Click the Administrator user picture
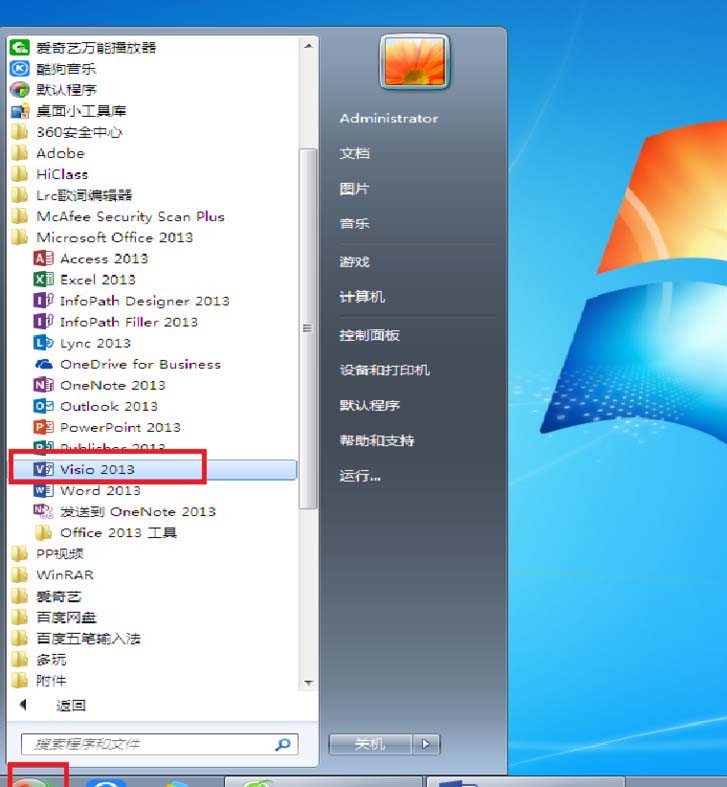The image size is (727, 787). (x=414, y=62)
